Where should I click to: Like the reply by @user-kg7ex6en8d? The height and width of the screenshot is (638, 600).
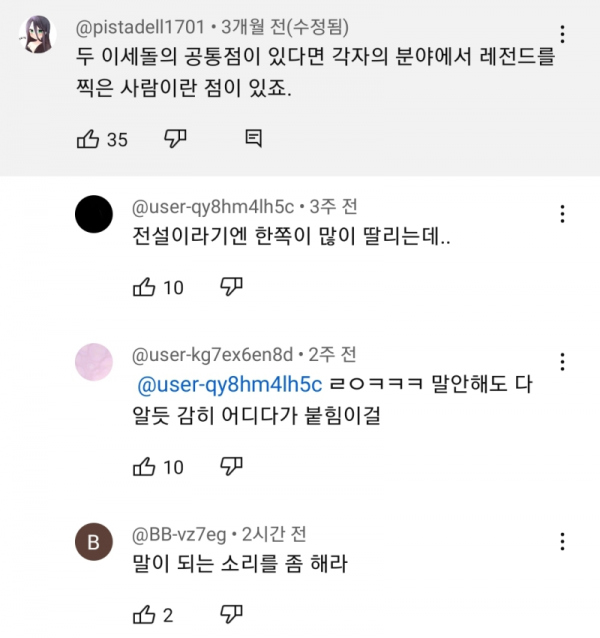click(x=144, y=466)
